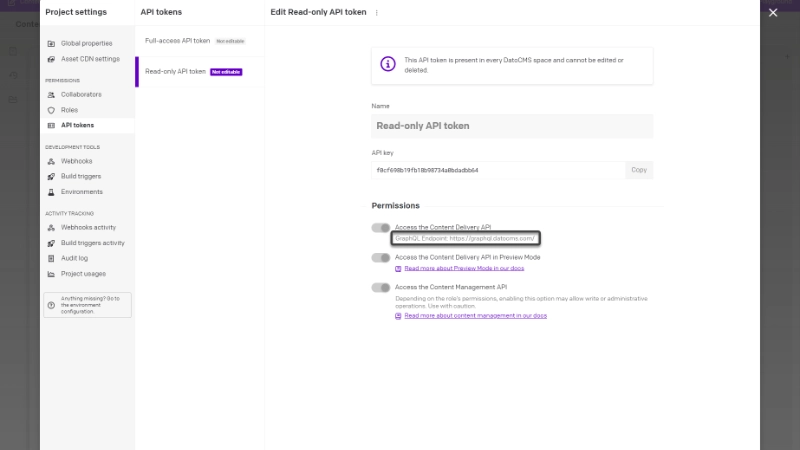Open Read more about Preview Mode docs
Image resolution: width=800 pixels, height=450 pixels.
tap(464, 268)
